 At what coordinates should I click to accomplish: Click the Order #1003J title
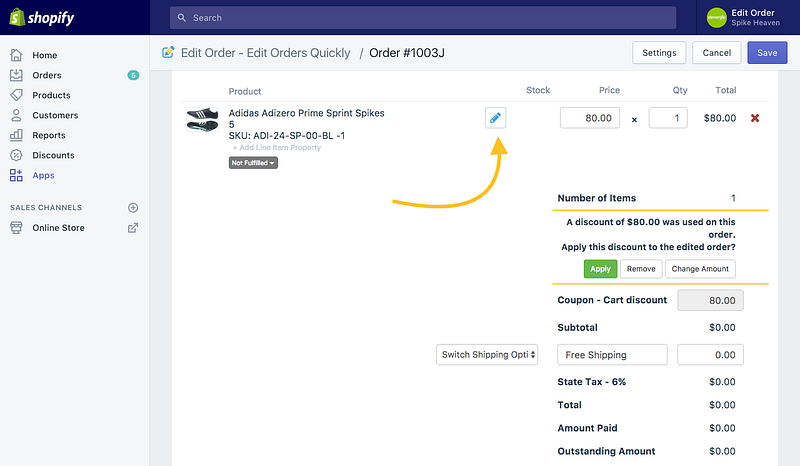(x=407, y=53)
